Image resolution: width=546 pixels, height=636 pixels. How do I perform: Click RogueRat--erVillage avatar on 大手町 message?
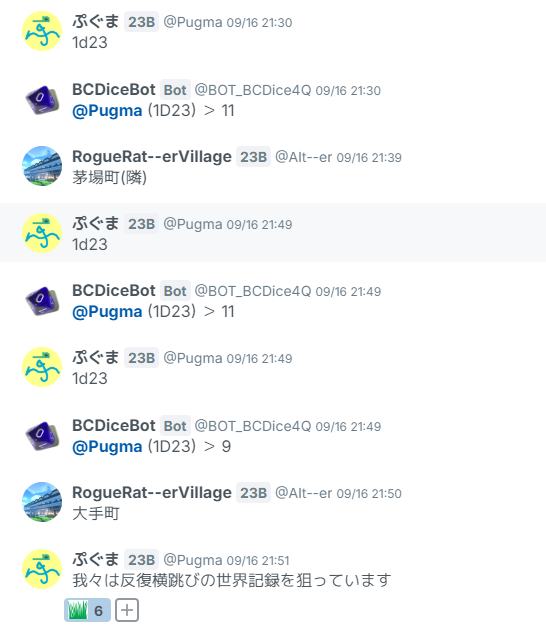pyautogui.click(x=42, y=502)
